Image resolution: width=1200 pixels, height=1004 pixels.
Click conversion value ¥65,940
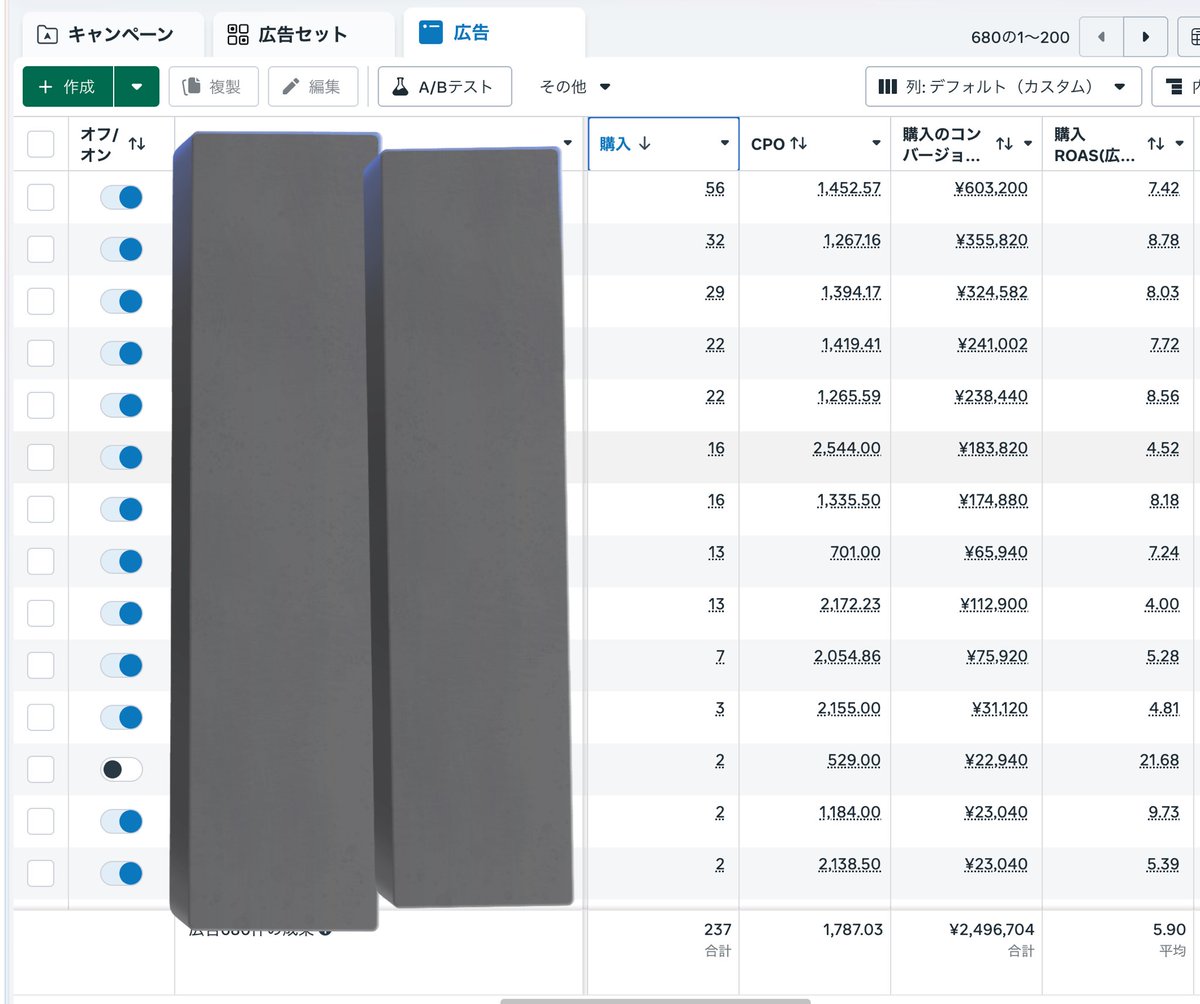[996, 552]
